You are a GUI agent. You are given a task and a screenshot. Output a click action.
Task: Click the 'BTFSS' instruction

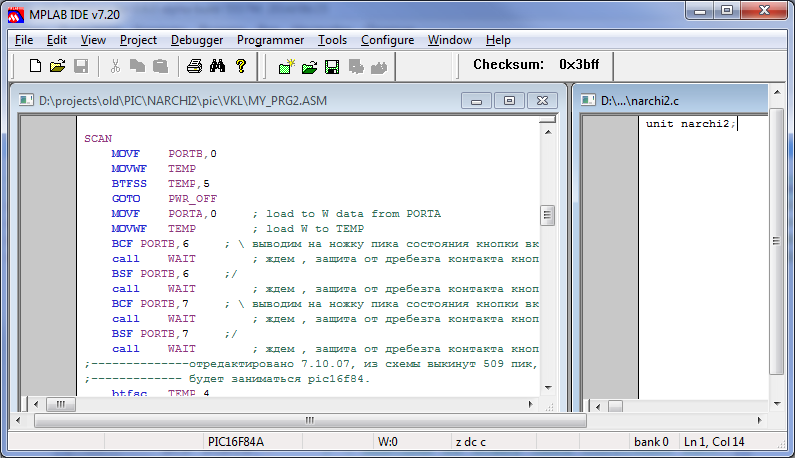129,184
